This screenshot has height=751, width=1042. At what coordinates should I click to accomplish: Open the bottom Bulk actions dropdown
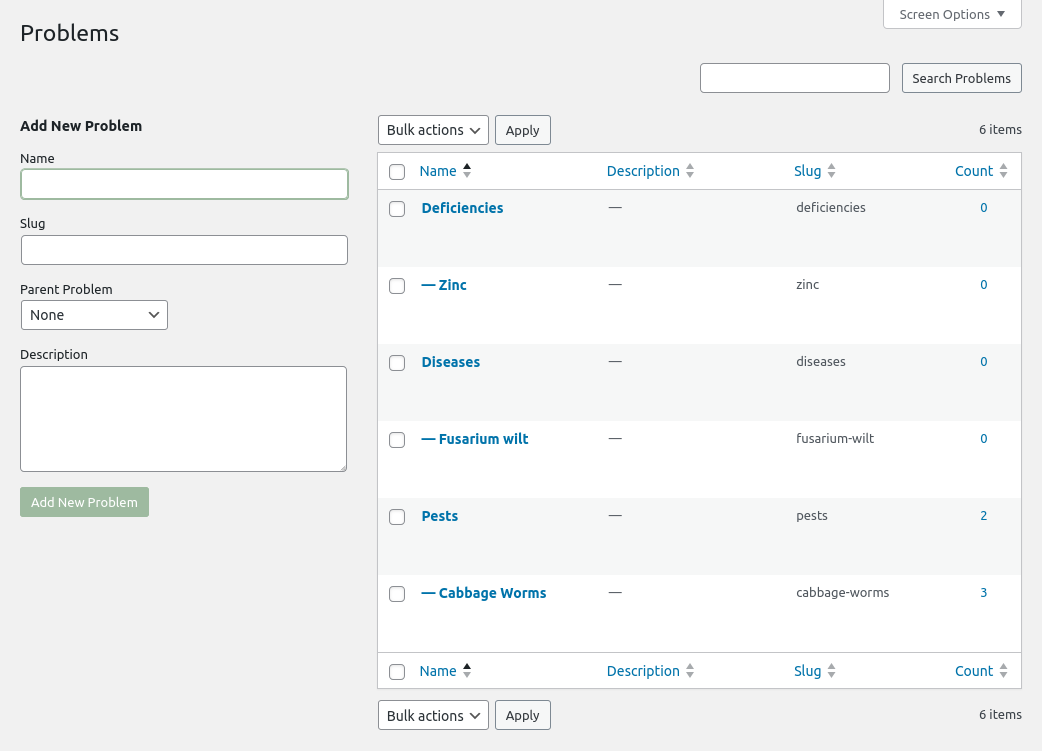[433, 716]
